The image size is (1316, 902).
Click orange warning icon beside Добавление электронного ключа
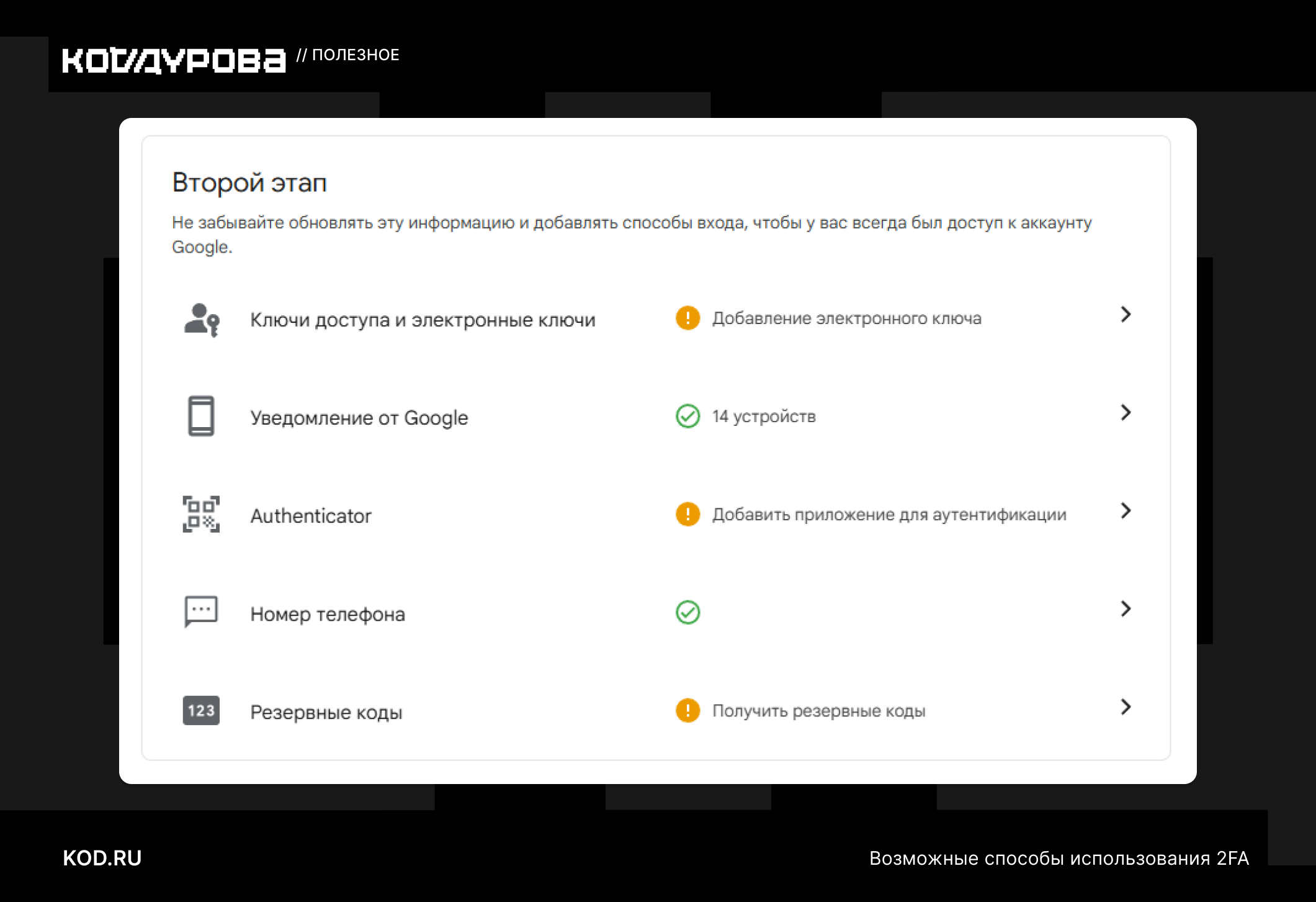[x=687, y=318]
